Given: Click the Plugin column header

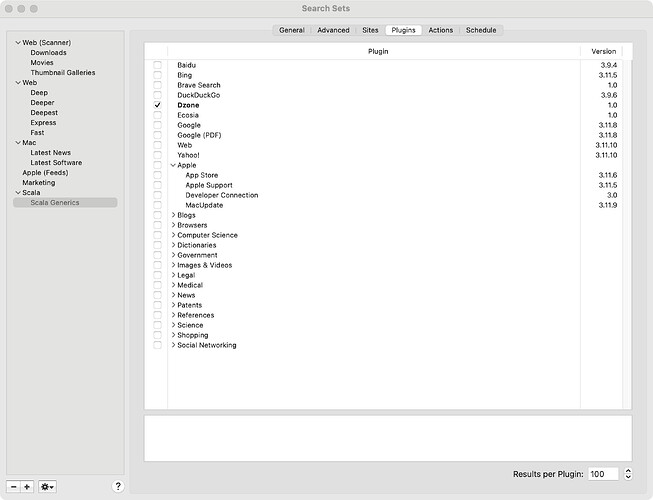Looking at the screenshot, I should pyautogui.click(x=378, y=51).
